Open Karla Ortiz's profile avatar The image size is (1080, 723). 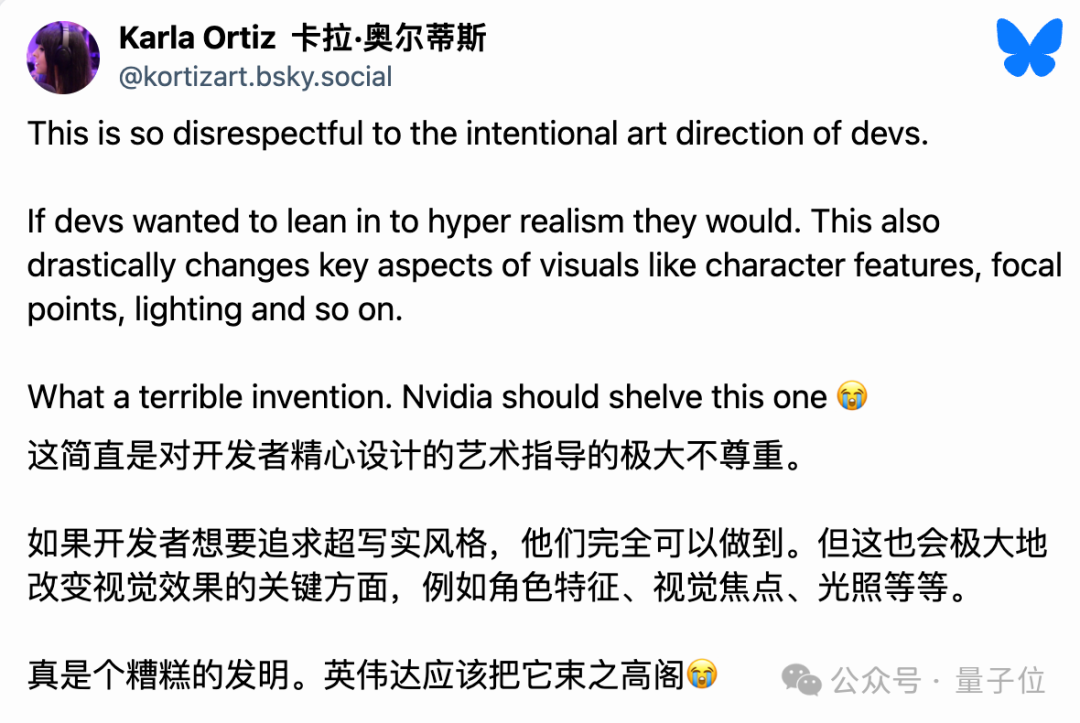pos(62,57)
